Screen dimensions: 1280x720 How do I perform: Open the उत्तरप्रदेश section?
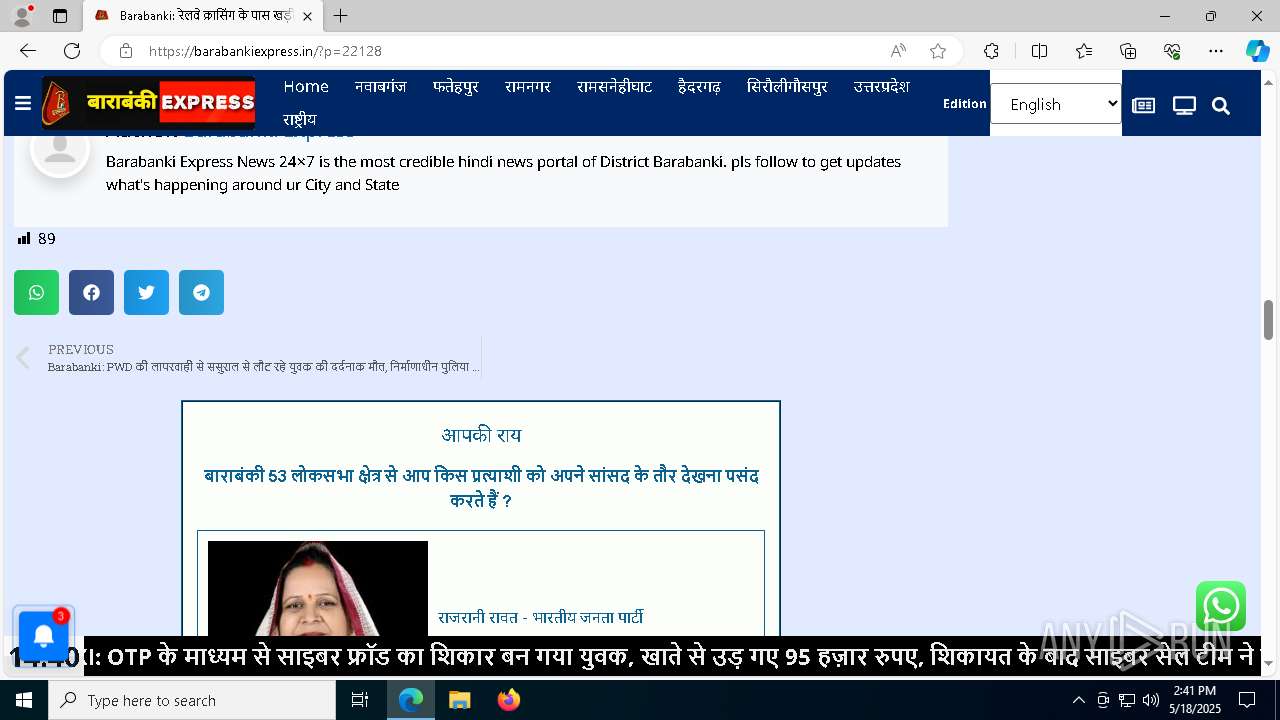click(881, 87)
